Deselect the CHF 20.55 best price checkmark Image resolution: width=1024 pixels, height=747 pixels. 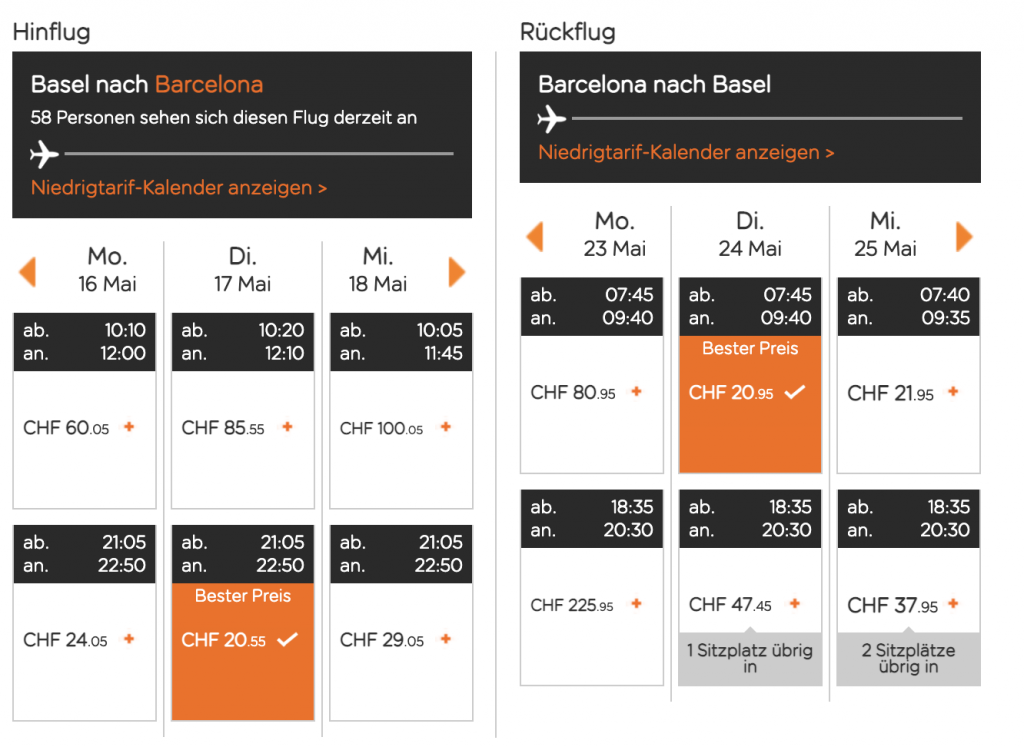289,639
